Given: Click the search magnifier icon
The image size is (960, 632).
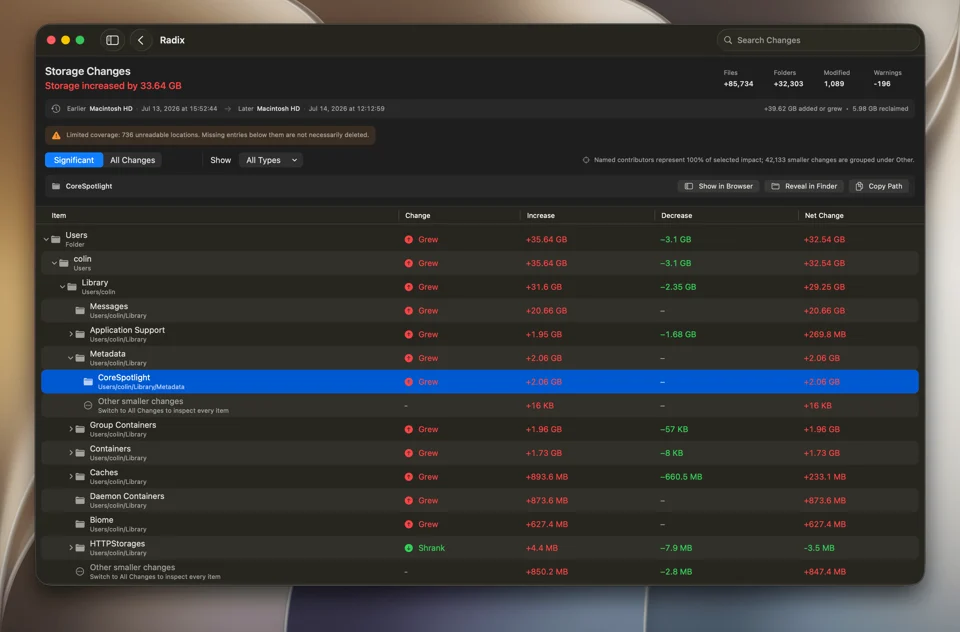Looking at the screenshot, I should pyautogui.click(x=728, y=40).
